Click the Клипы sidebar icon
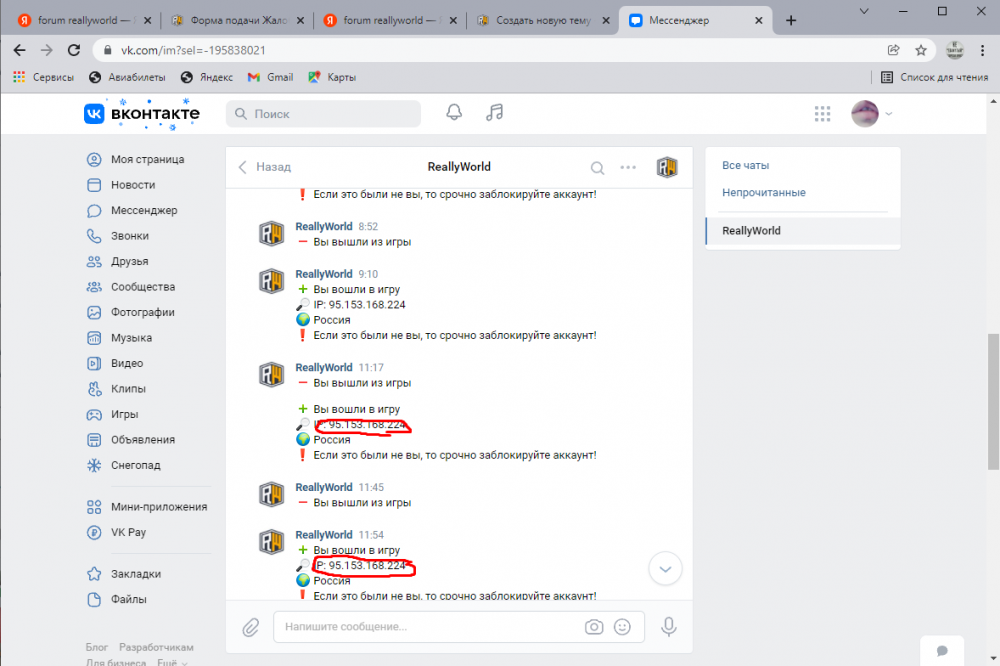Viewport: 1000px width, 666px height. click(94, 389)
